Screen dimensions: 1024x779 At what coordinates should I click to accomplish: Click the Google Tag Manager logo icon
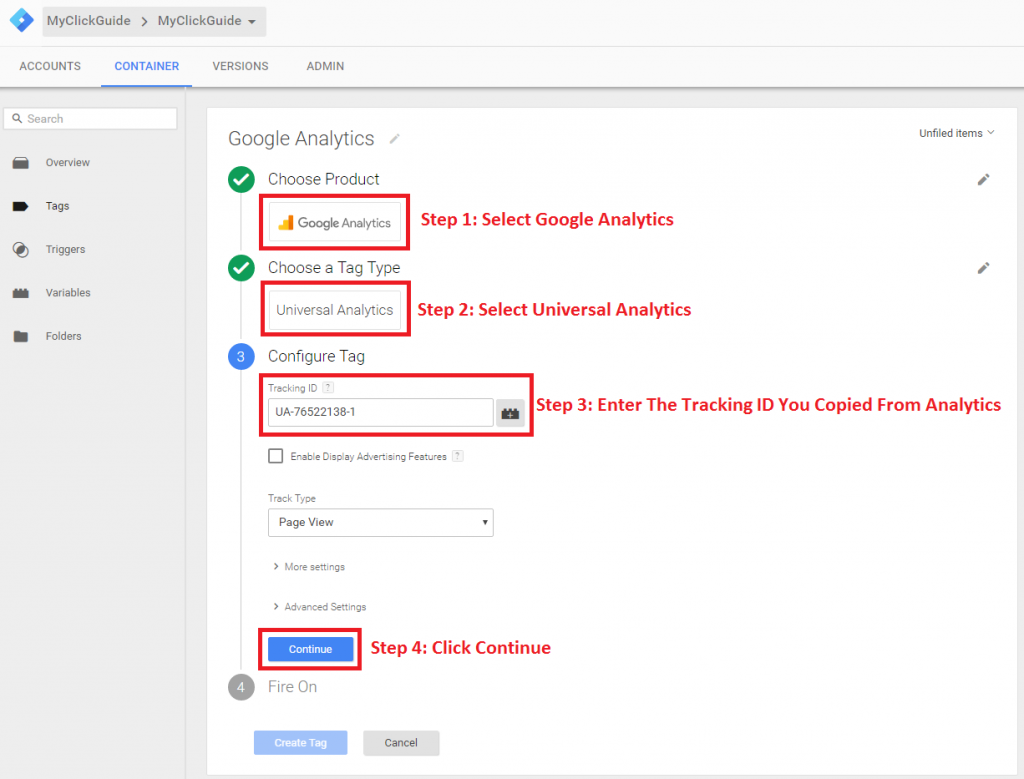point(21,21)
